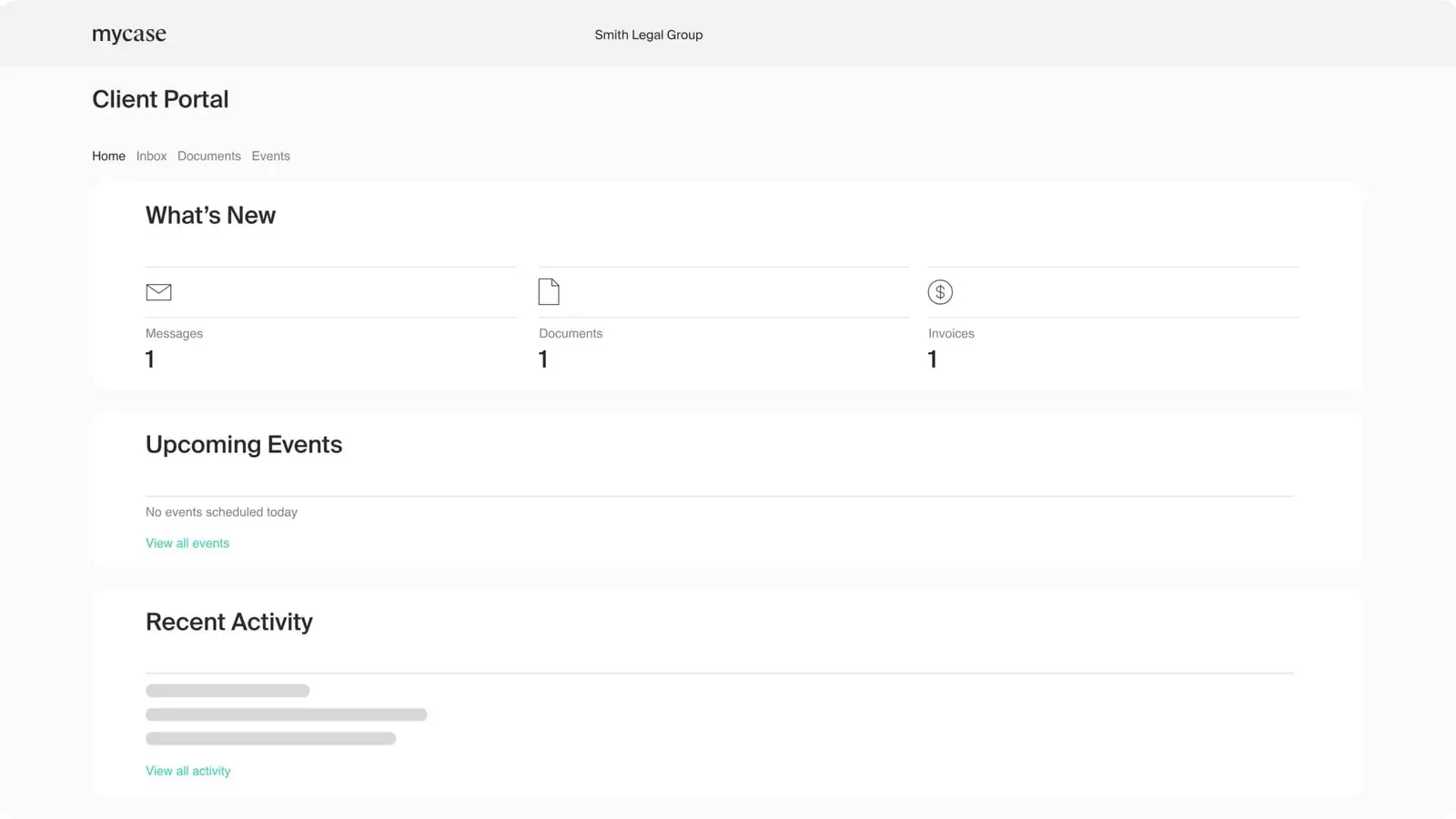Click the Upcoming Events heading
This screenshot has width=1456, height=819.
coord(244,445)
